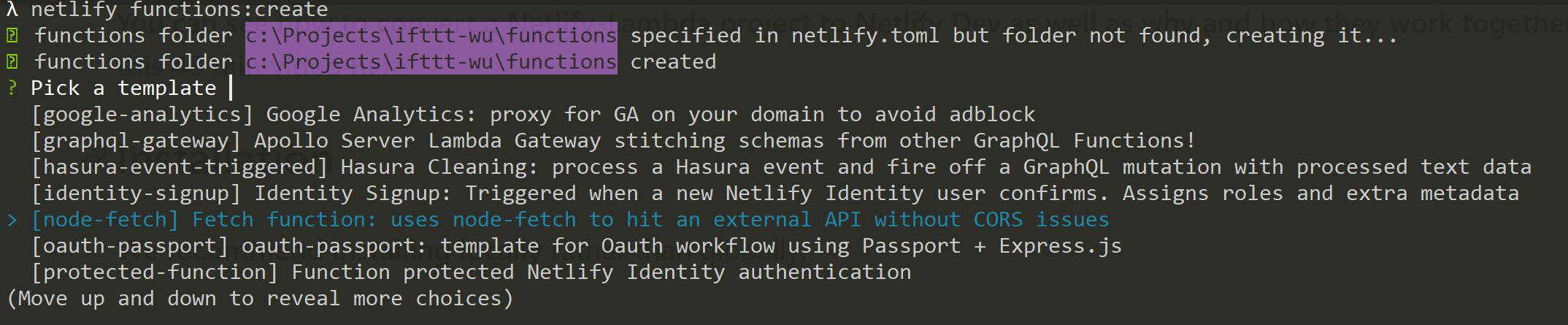Pick the oauth-passport template entry
The width and height of the screenshot is (1568, 325).
pos(577,246)
